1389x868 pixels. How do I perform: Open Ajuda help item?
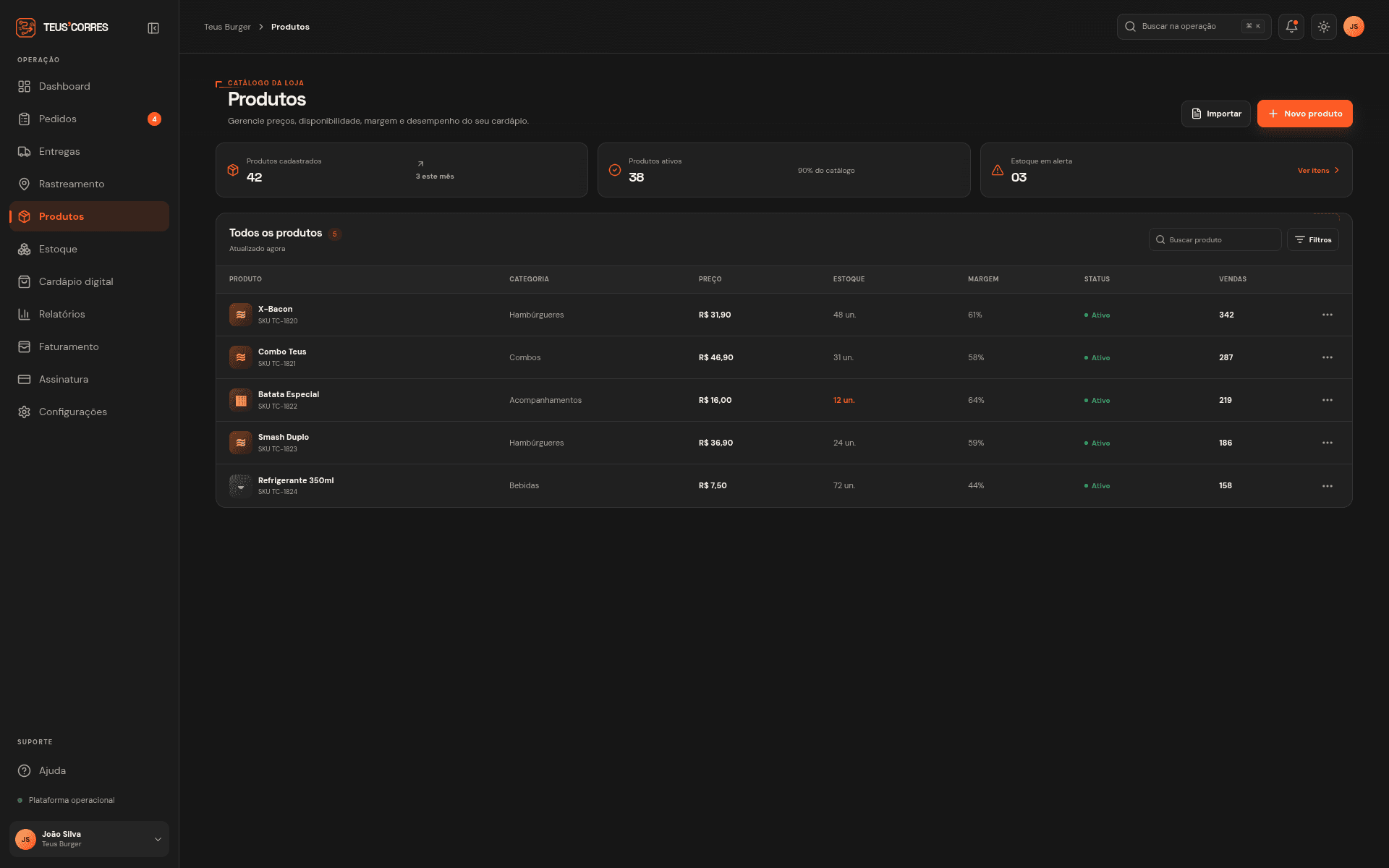pos(89,770)
